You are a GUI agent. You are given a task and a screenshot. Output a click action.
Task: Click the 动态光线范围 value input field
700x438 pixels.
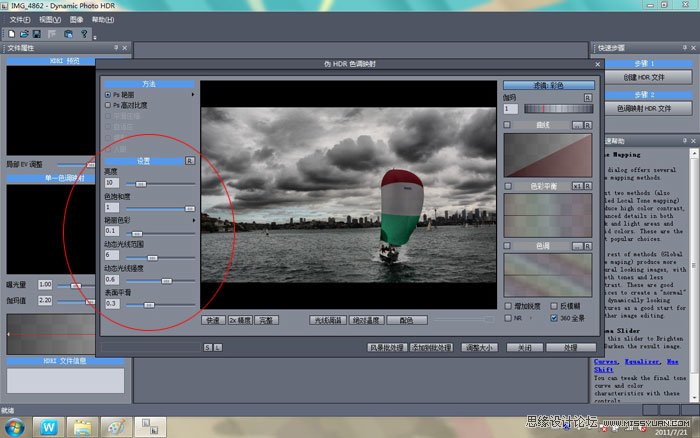112,255
